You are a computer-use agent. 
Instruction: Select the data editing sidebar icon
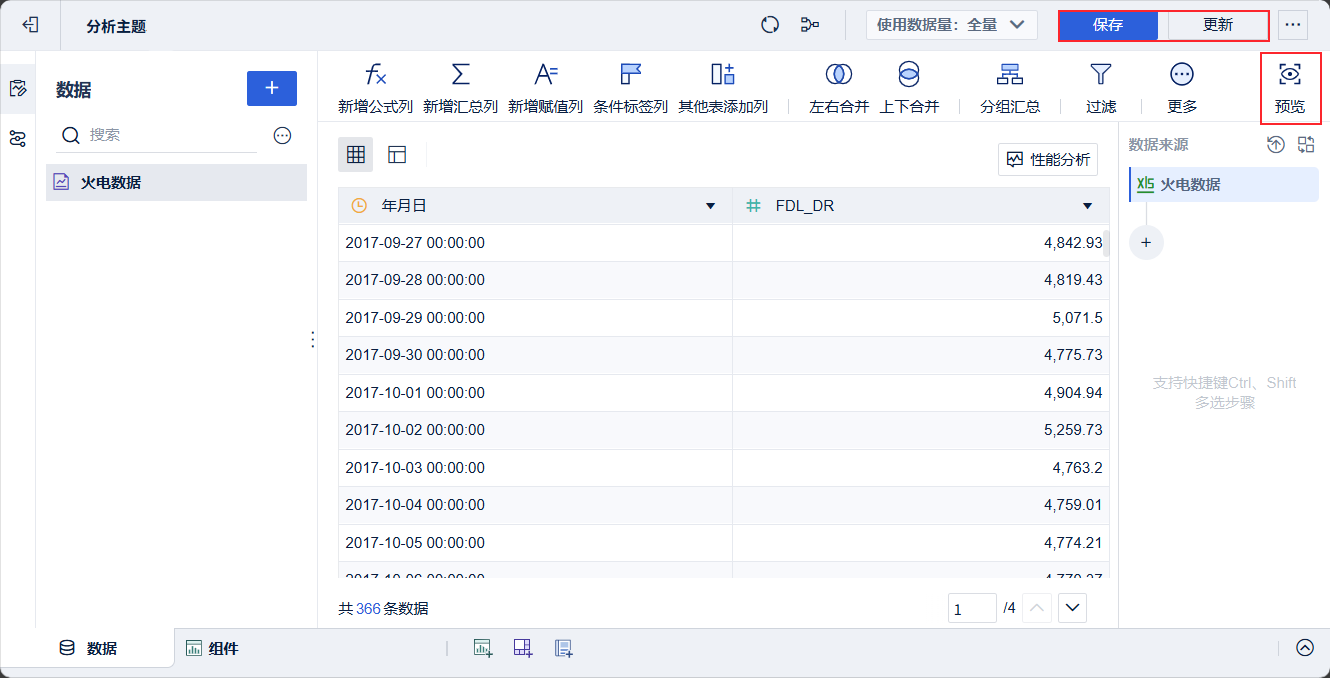pos(17,88)
